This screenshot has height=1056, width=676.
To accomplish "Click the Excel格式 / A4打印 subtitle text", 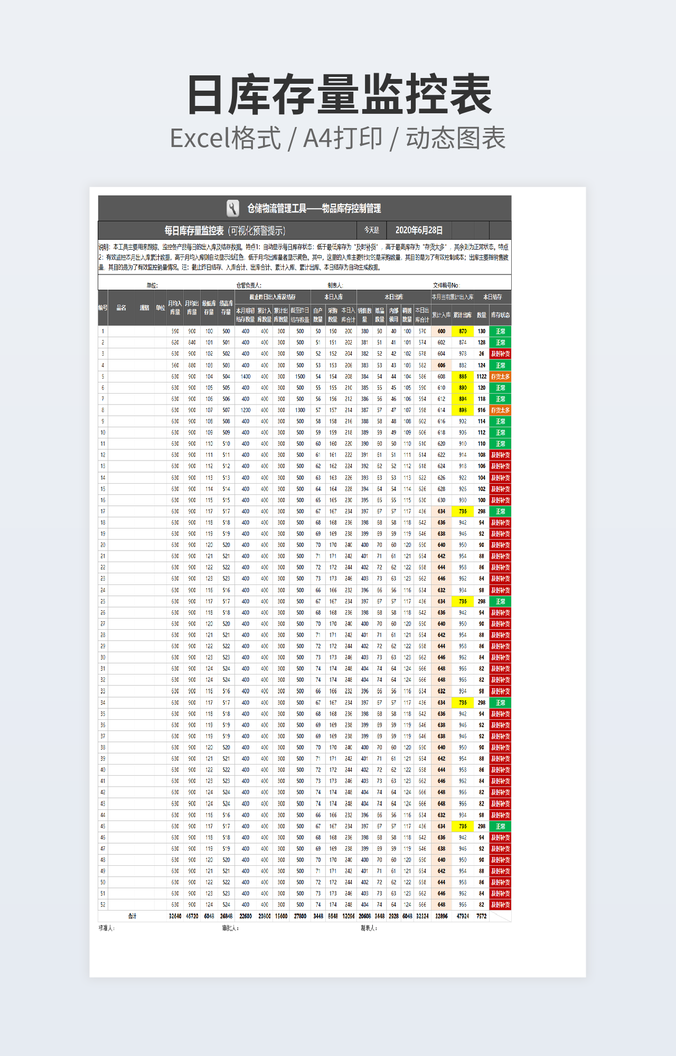I will 338,138.
